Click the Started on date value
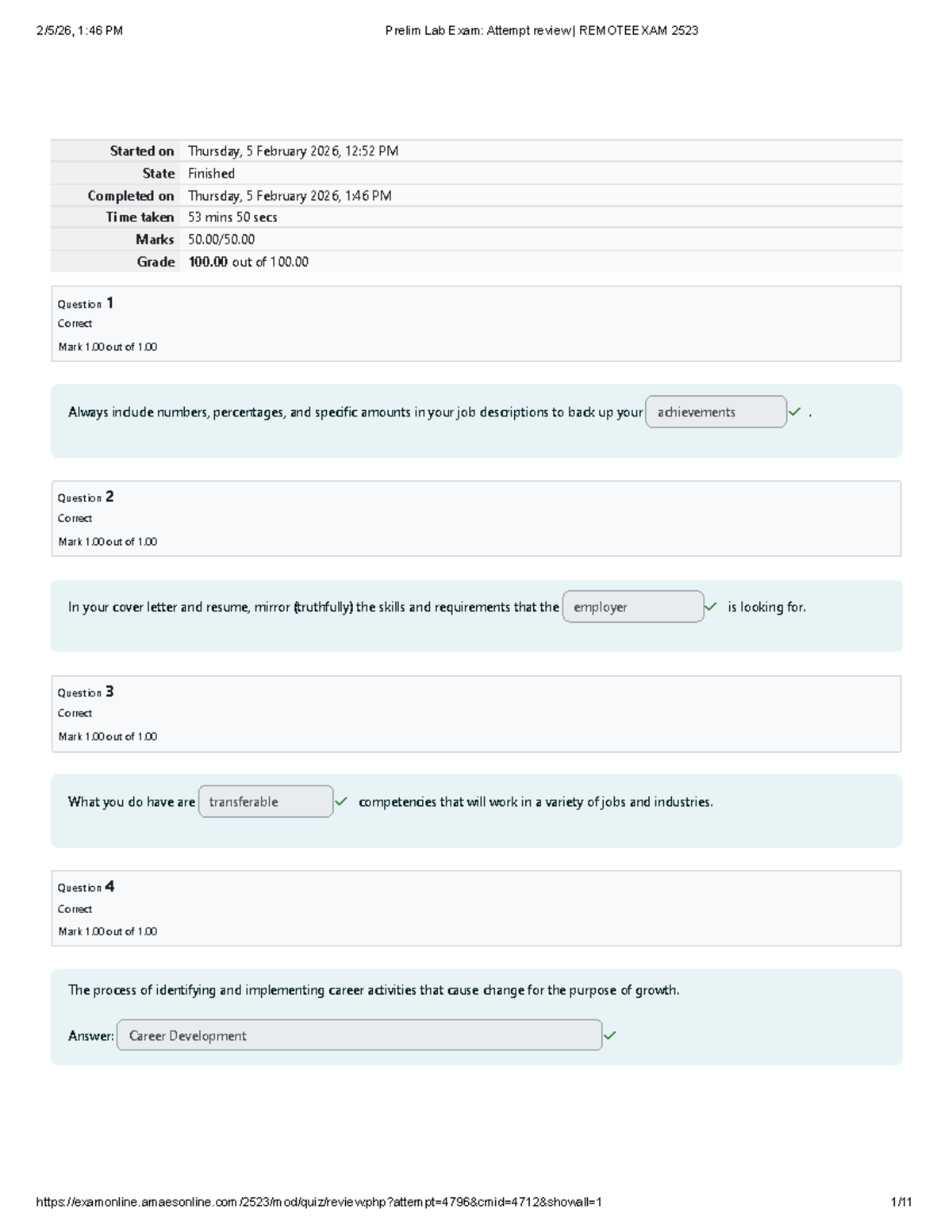Image resolution: width=952 pixels, height=1232 pixels. coord(293,151)
